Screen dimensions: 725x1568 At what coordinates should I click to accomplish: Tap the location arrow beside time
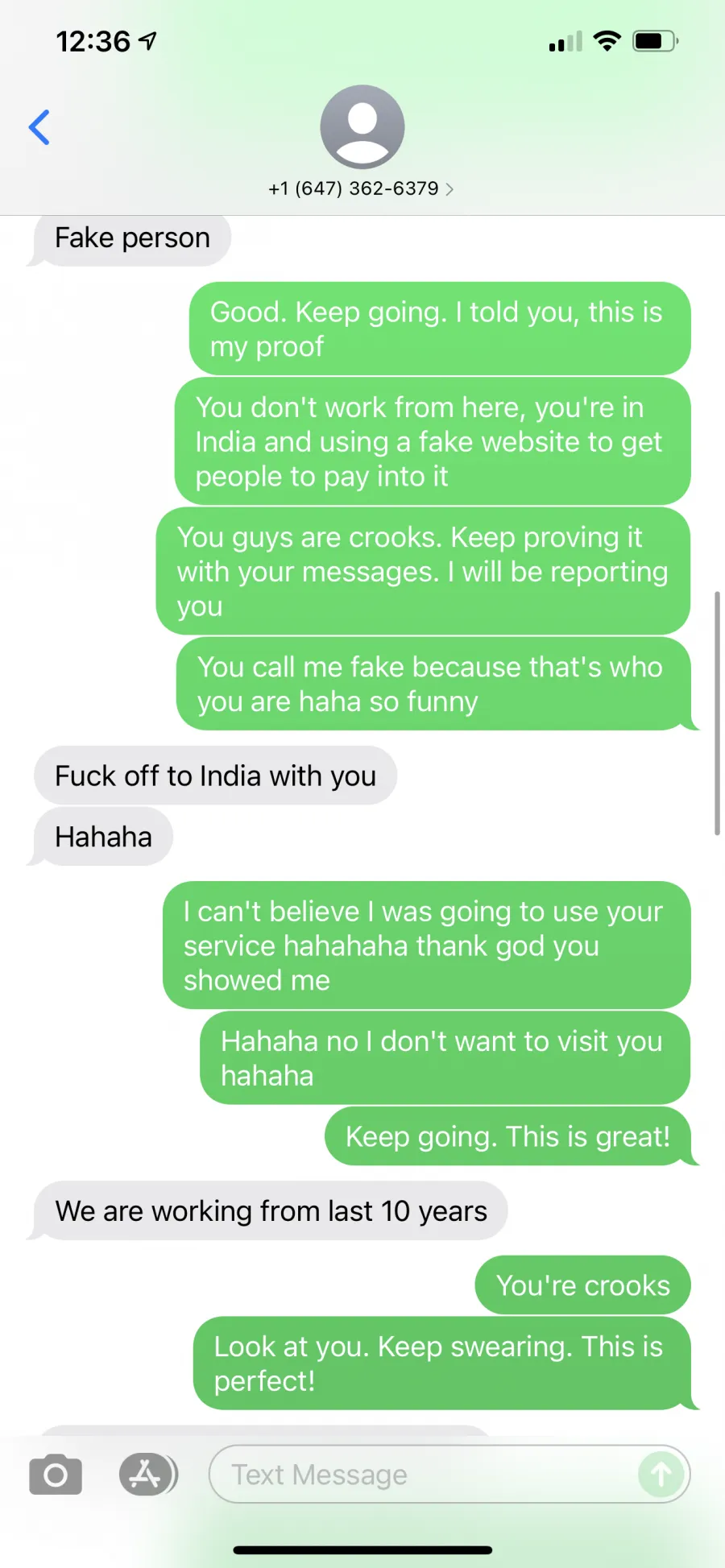coord(147,41)
